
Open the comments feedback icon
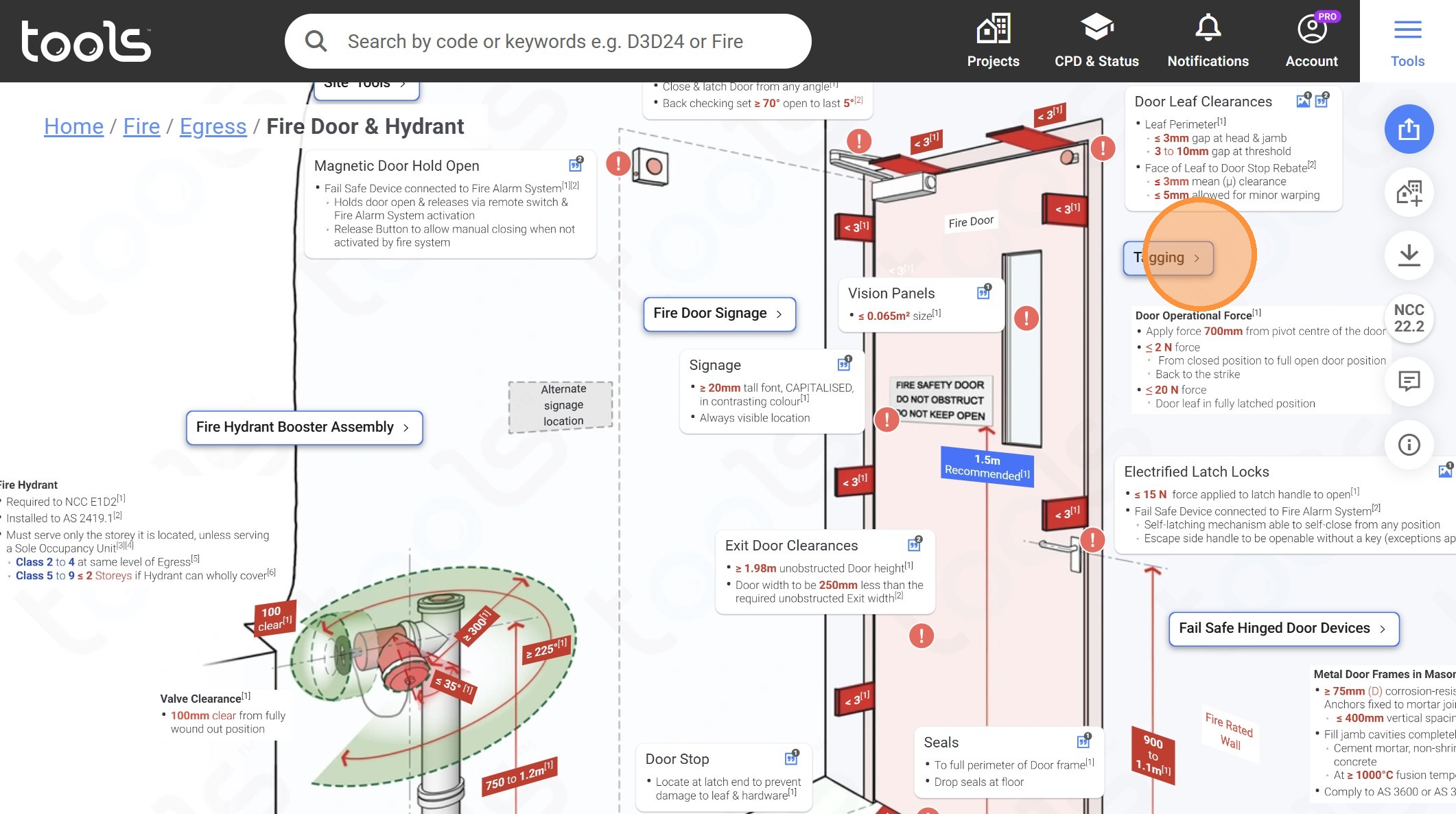(1409, 381)
